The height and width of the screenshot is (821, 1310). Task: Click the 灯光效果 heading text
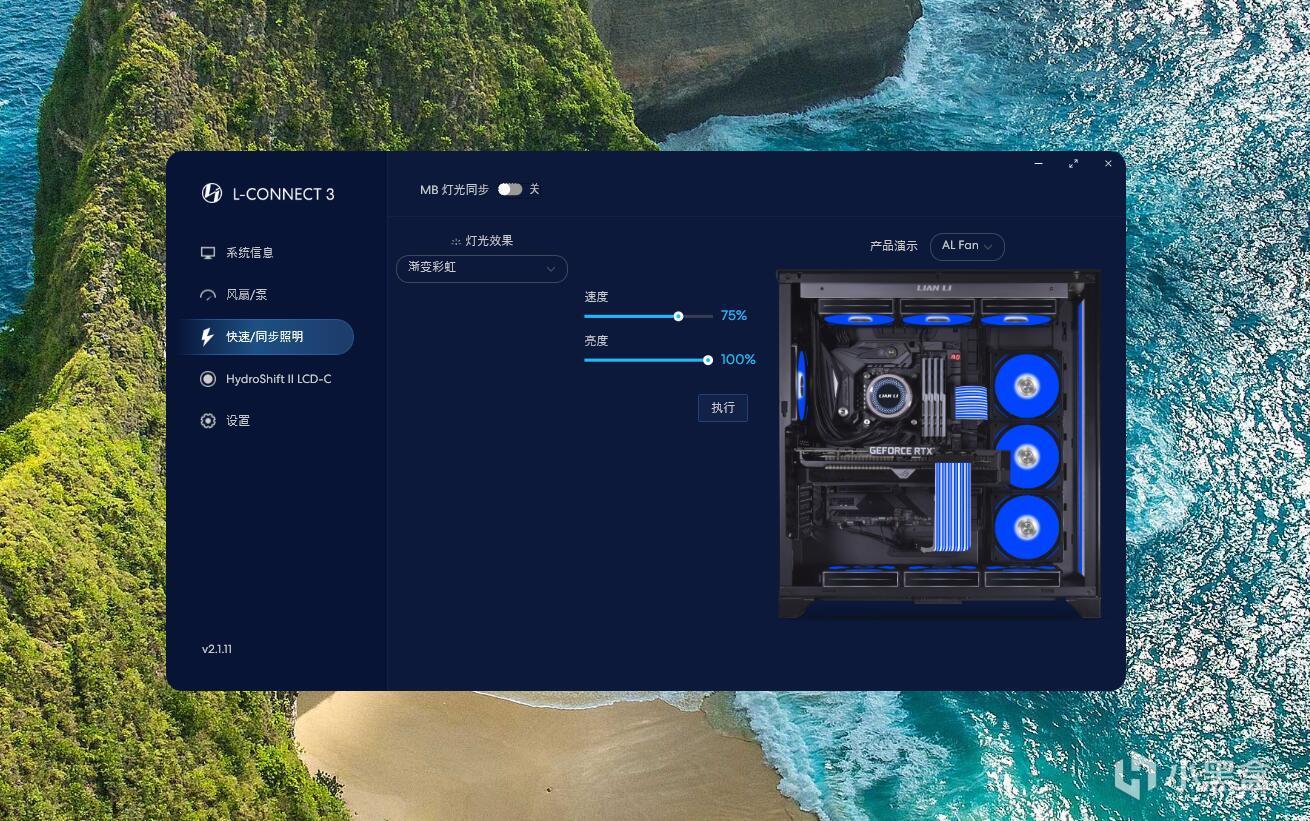coord(490,241)
